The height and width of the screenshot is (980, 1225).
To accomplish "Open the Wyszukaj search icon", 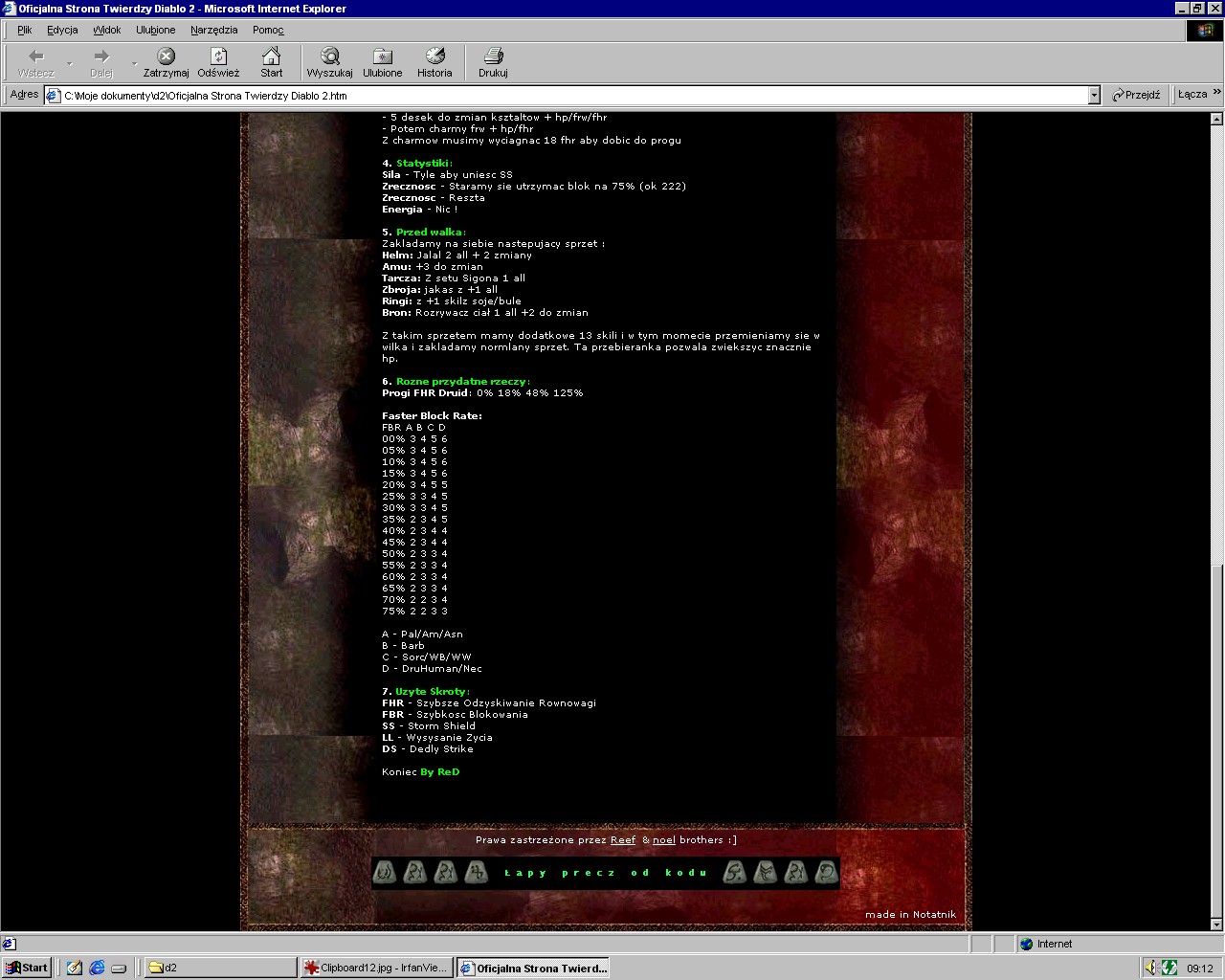I will [x=329, y=57].
